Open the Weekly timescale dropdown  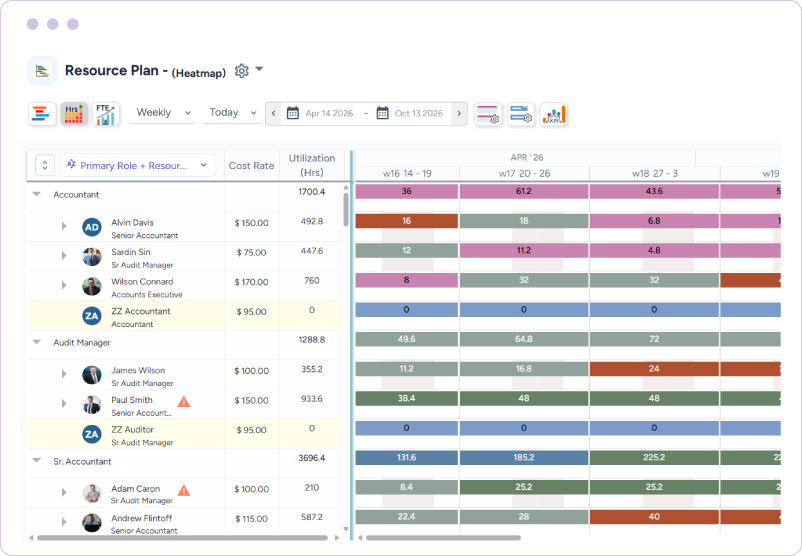(162, 113)
